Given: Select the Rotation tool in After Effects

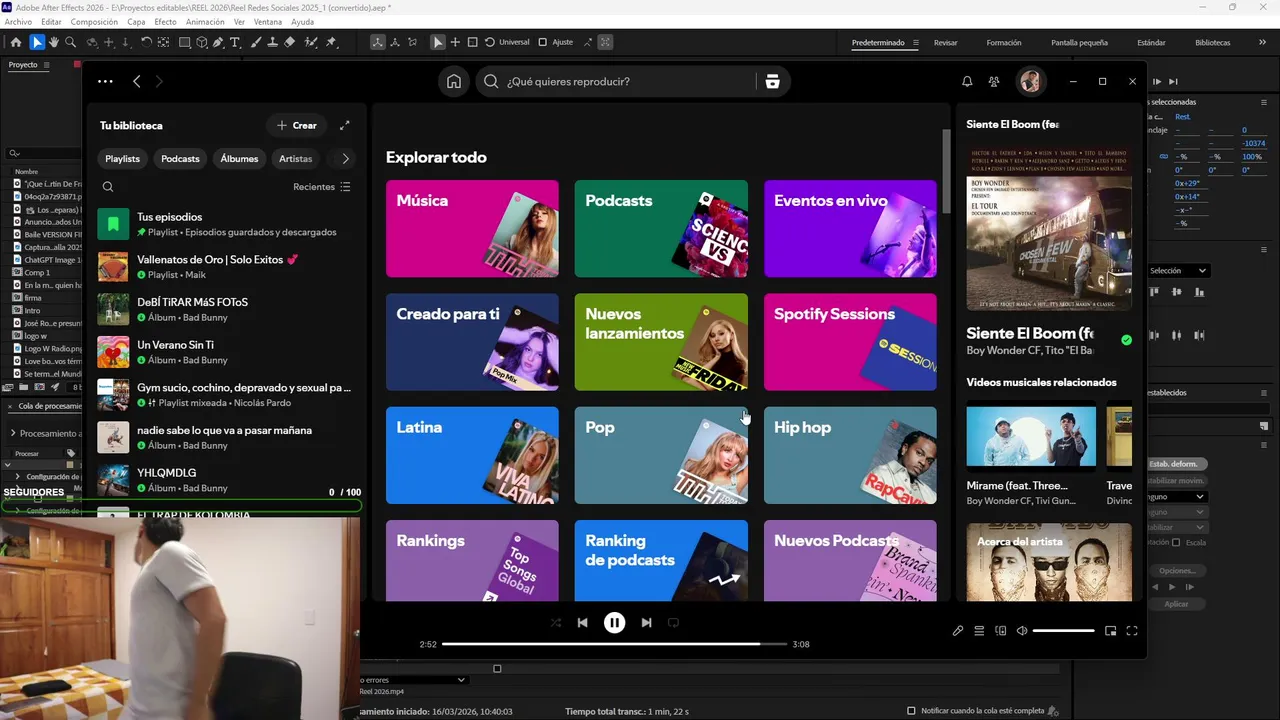Looking at the screenshot, I should [x=146, y=42].
